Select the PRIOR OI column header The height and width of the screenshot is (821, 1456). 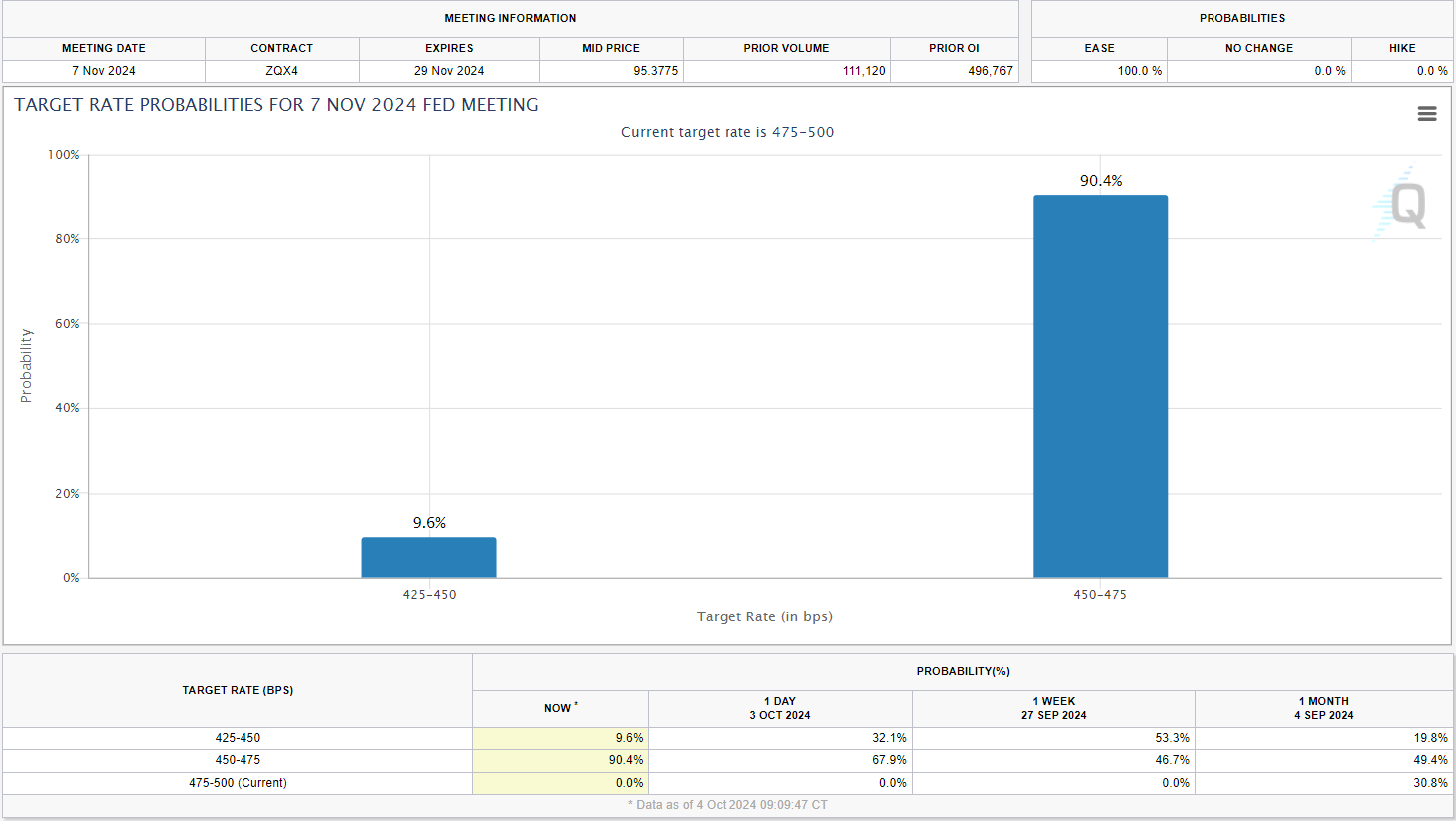pyautogui.click(x=954, y=48)
